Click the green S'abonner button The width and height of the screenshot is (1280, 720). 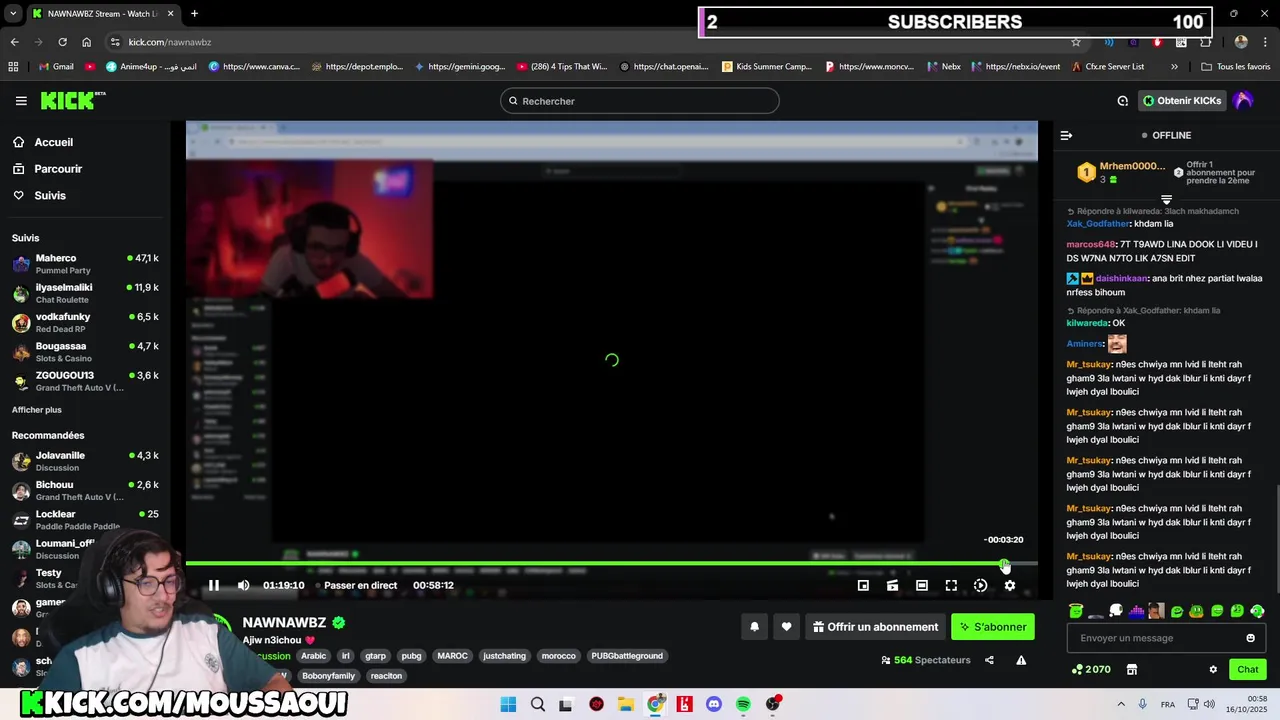pos(992,627)
